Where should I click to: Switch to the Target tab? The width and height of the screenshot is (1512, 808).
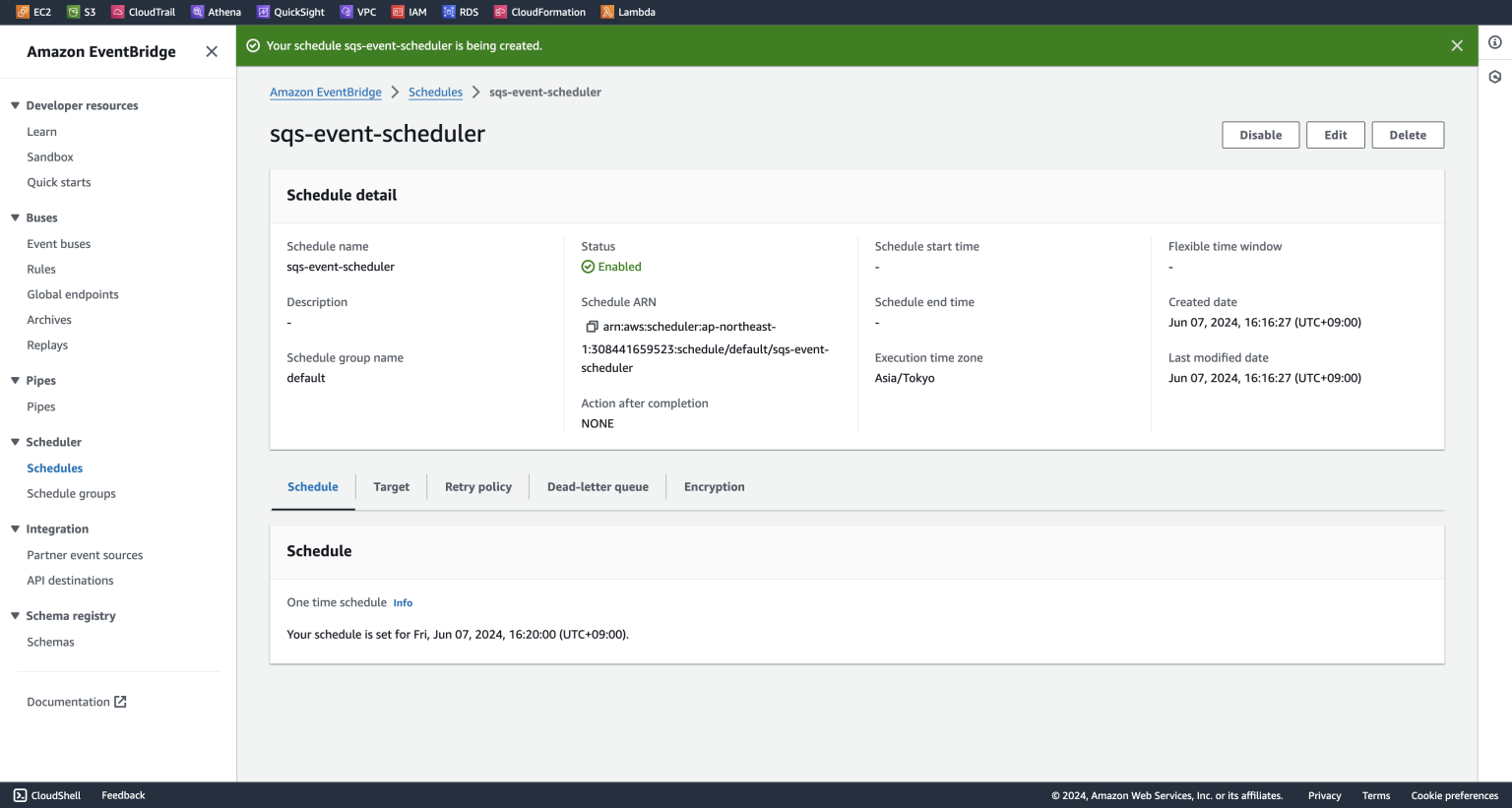391,487
